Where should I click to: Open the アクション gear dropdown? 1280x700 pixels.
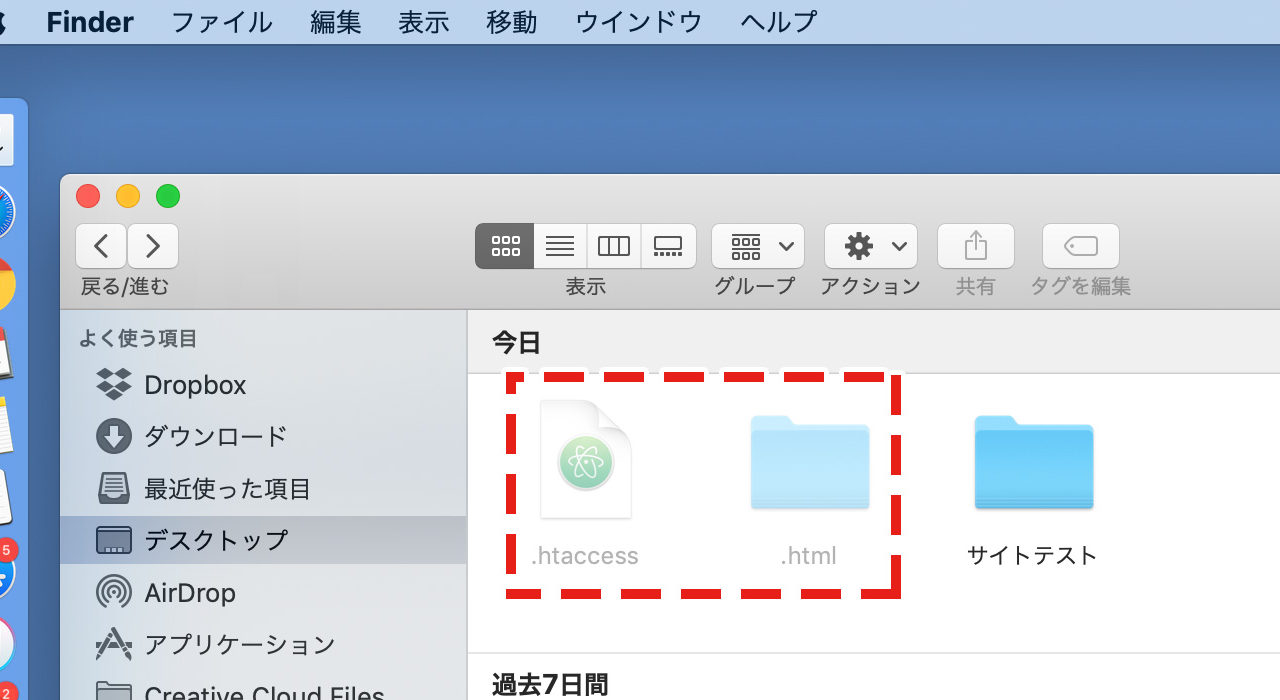click(870, 246)
